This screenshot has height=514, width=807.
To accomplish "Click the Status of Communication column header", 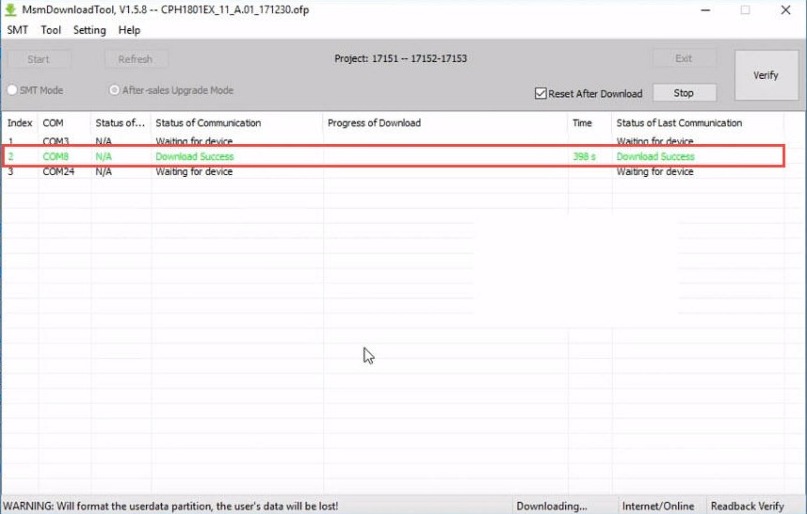I will click(208, 123).
